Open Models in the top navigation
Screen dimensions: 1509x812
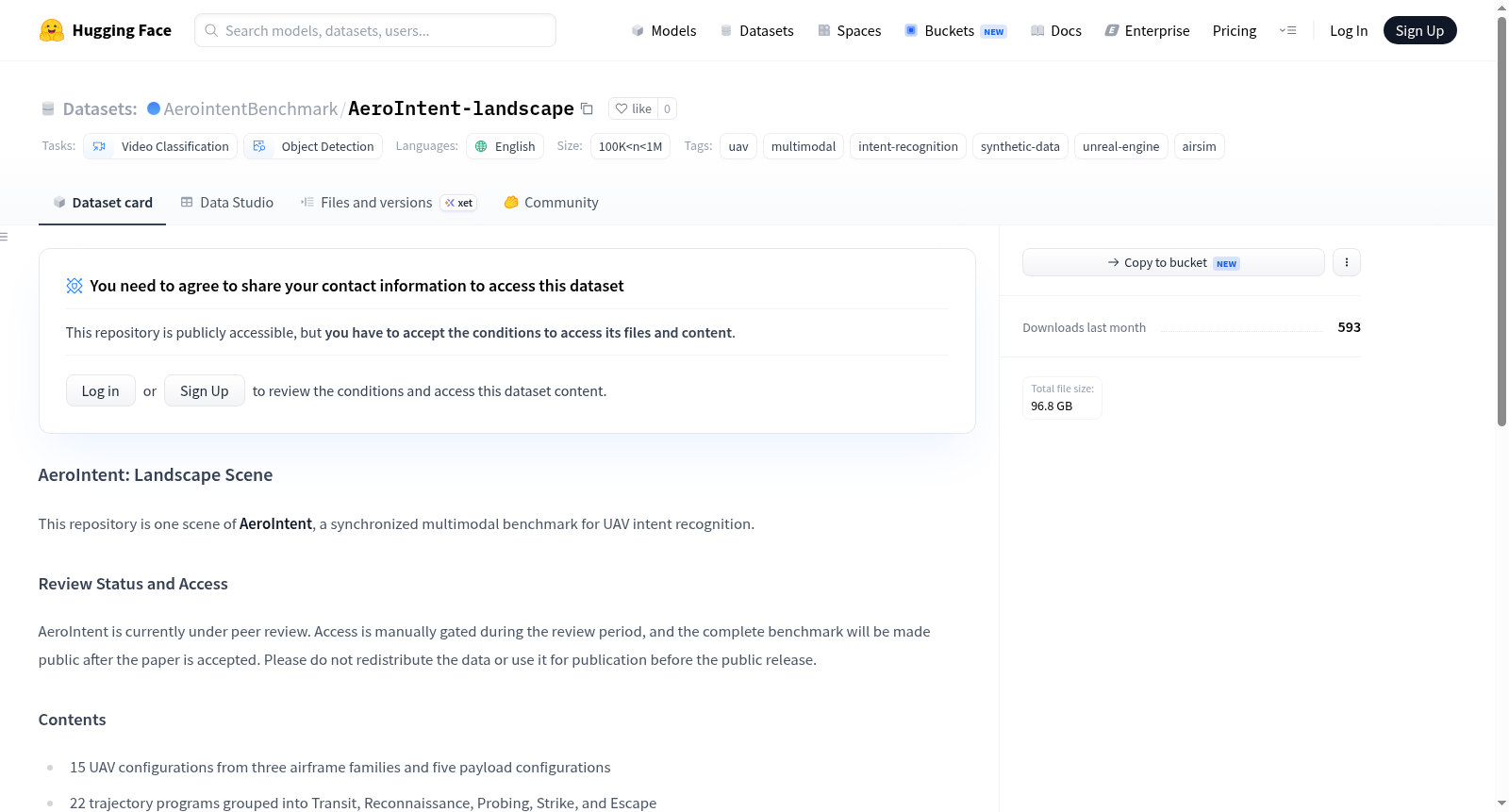tap(664, 31)
